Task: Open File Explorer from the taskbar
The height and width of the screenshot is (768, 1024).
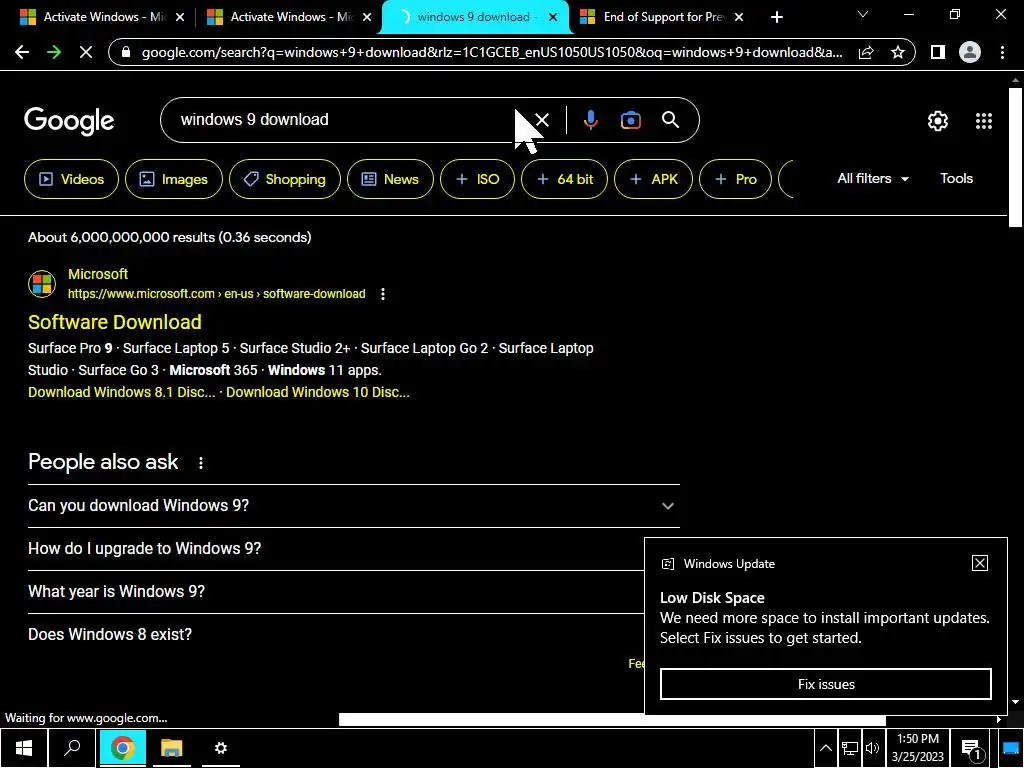Action: [x=171, y=748]
